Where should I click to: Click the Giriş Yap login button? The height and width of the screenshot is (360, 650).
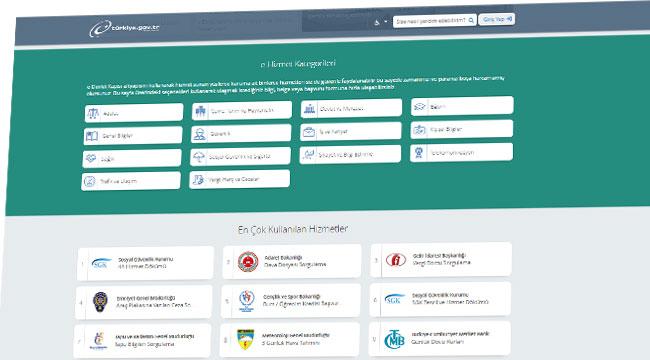pyautogui.click(x=497, y=19)
